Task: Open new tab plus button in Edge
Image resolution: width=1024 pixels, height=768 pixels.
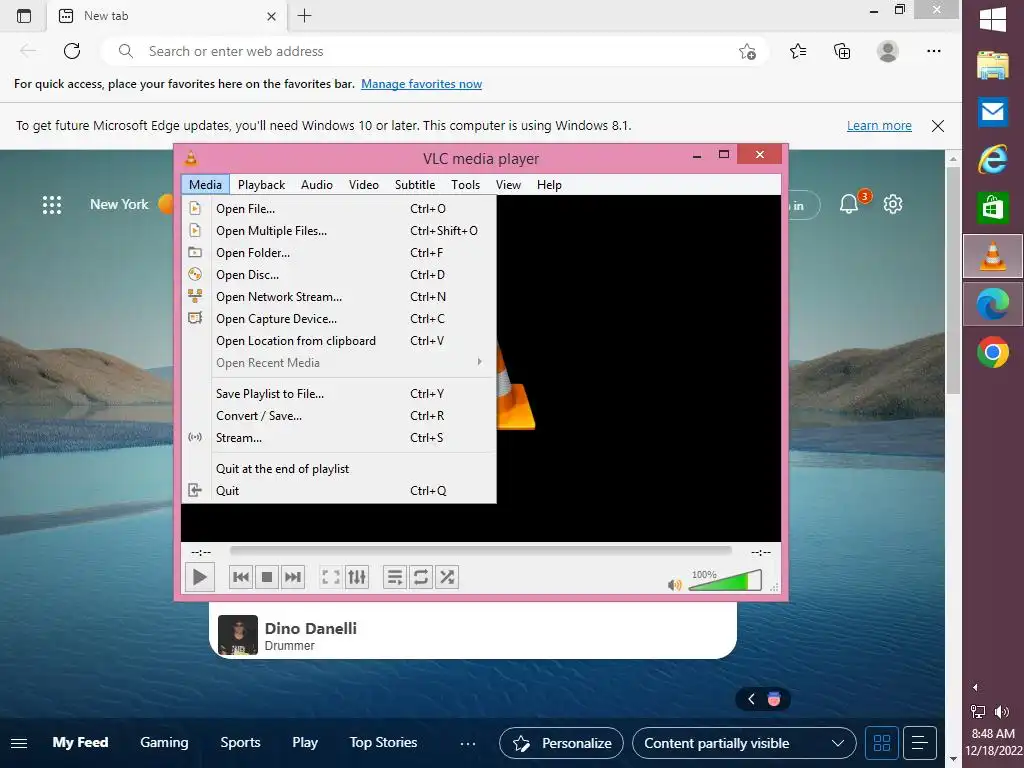Action: (x=304, y=16)
